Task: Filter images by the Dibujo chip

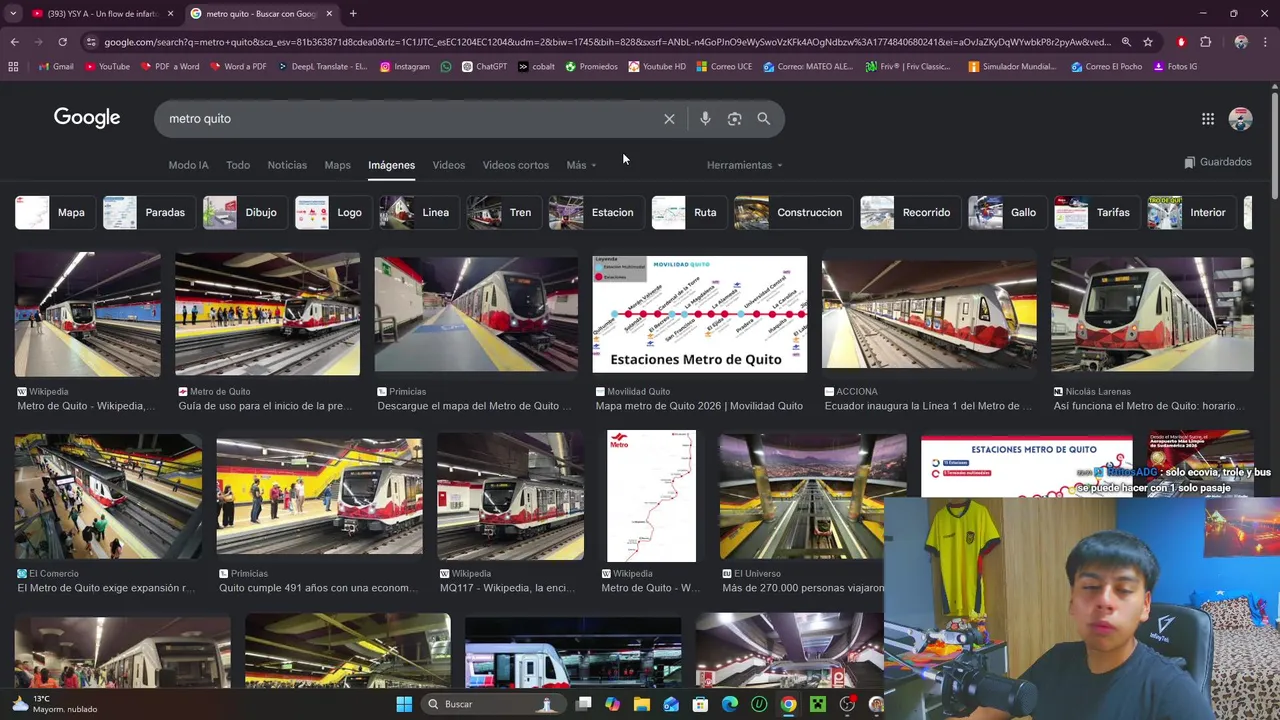Action: [x=243, y=212]
